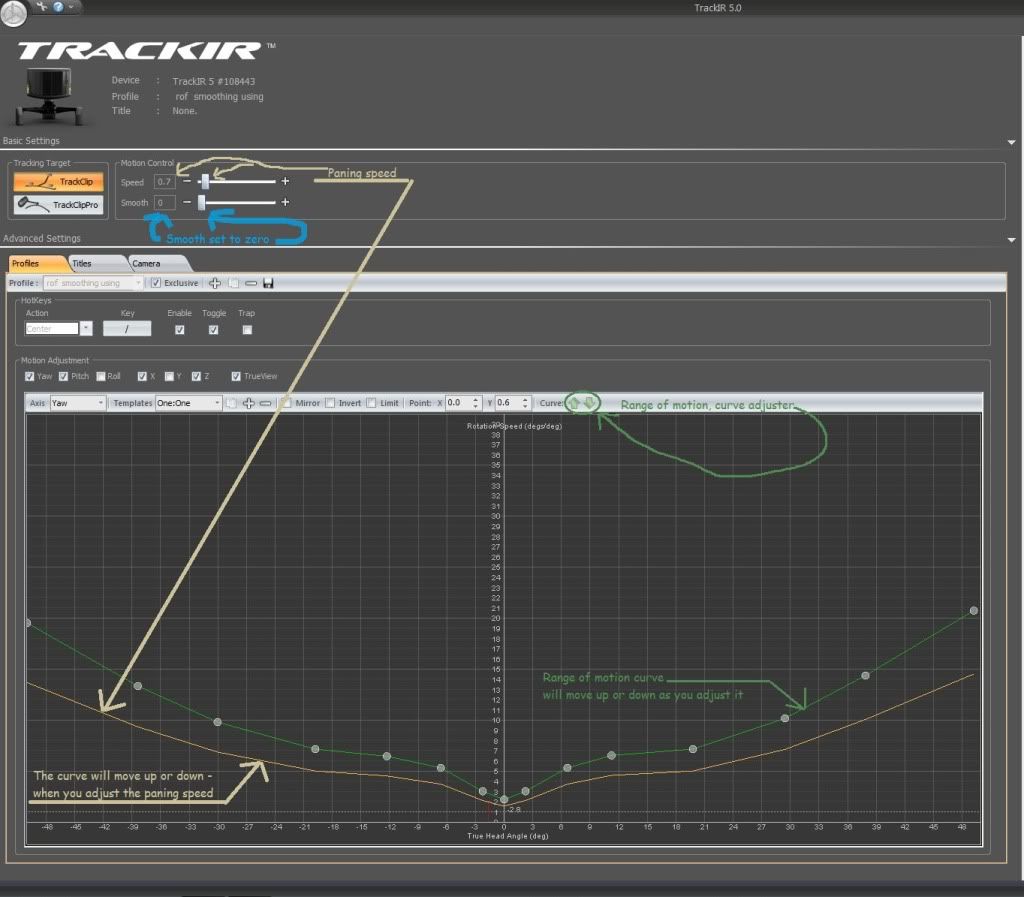Viewport: 1024px width, 897px height.
Task: Add a new profile with plus icon
Action: (x=215, y=283)
